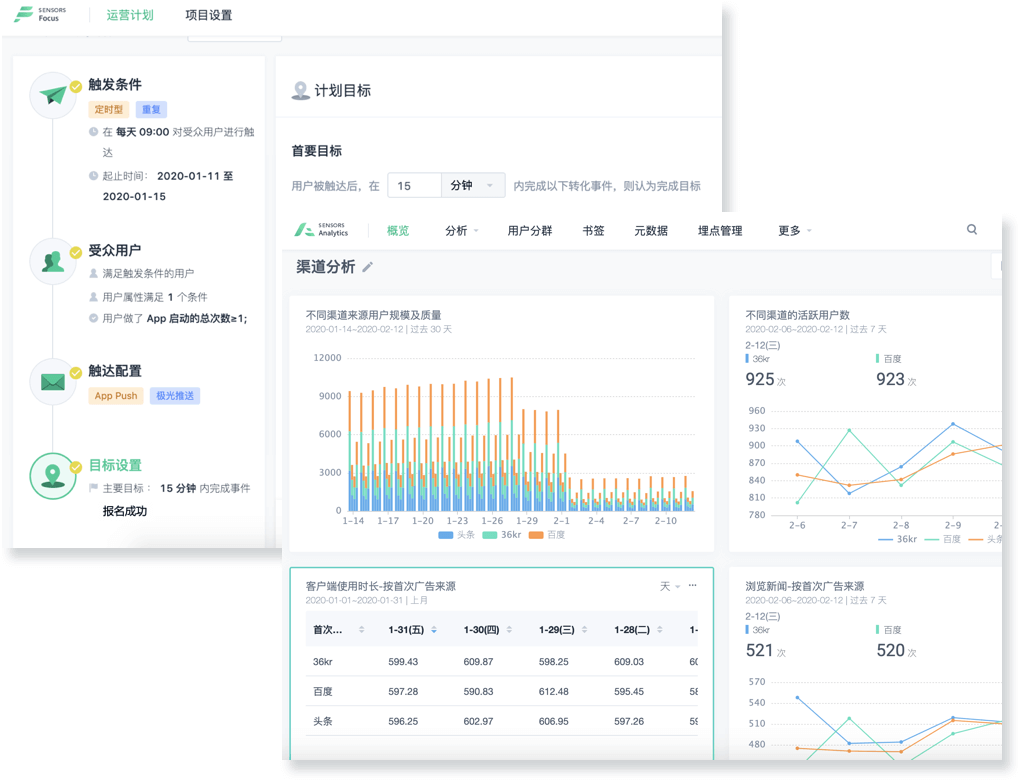Click the pencil edit icon beside 渠道分析

pyautogui.click(x=368, y=267)
